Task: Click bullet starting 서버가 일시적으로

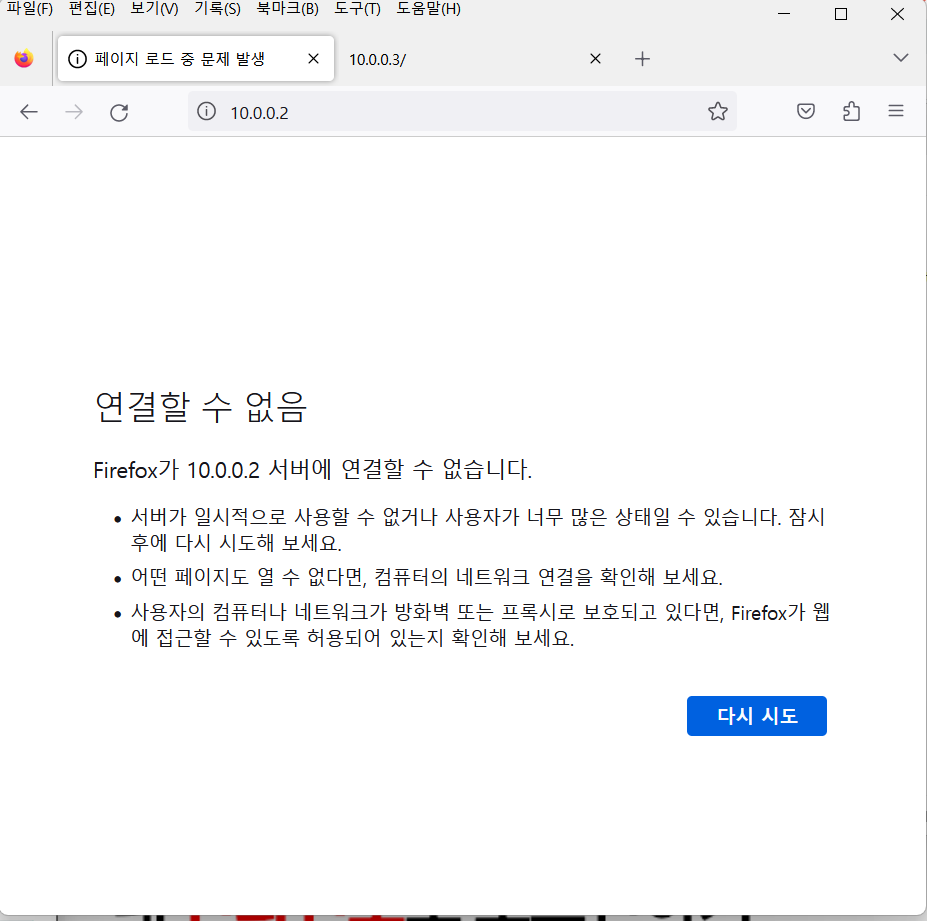Action: [478, 530]
